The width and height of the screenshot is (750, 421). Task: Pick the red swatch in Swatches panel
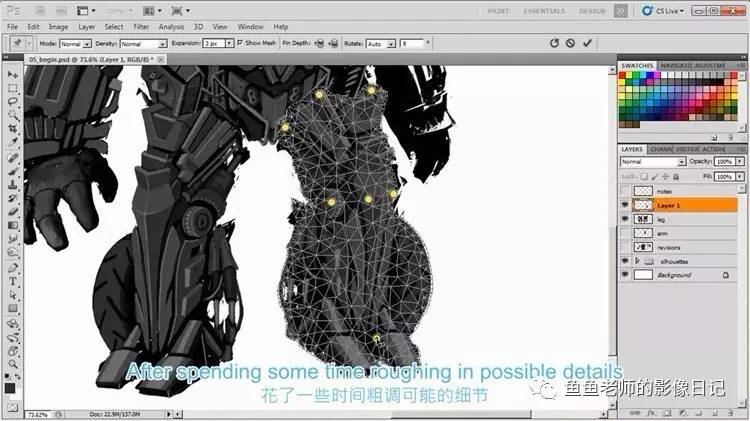pos(623,75)
